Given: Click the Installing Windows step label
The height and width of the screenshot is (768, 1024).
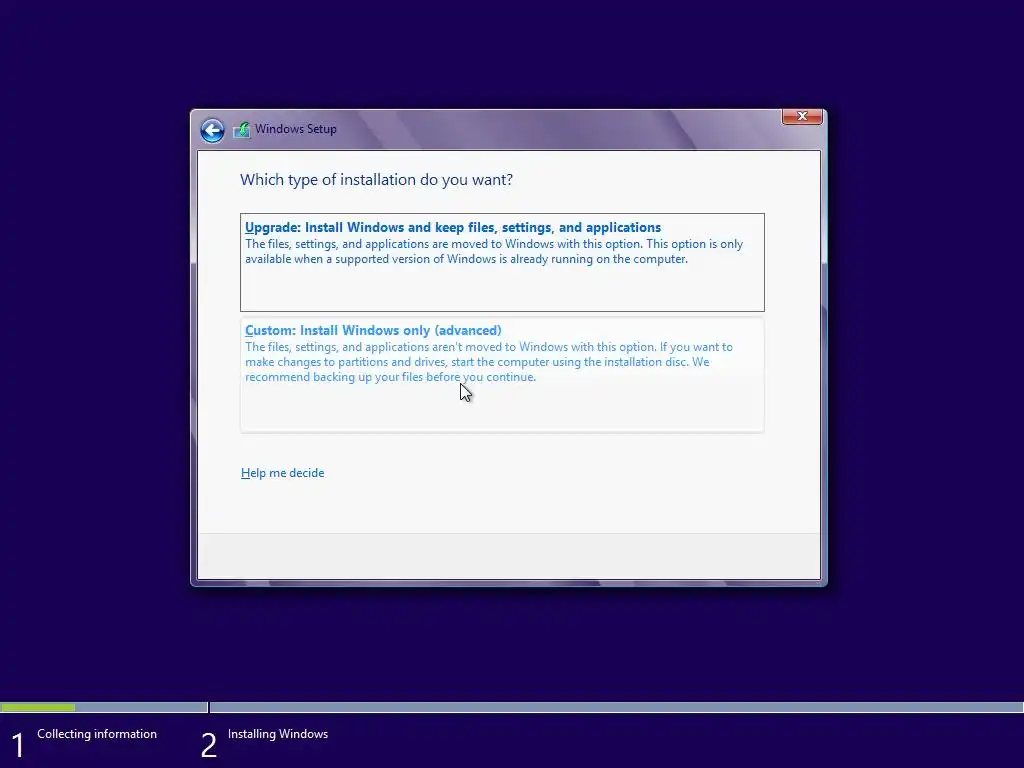Looking at the screenshot, I should (x=278, y=733).
